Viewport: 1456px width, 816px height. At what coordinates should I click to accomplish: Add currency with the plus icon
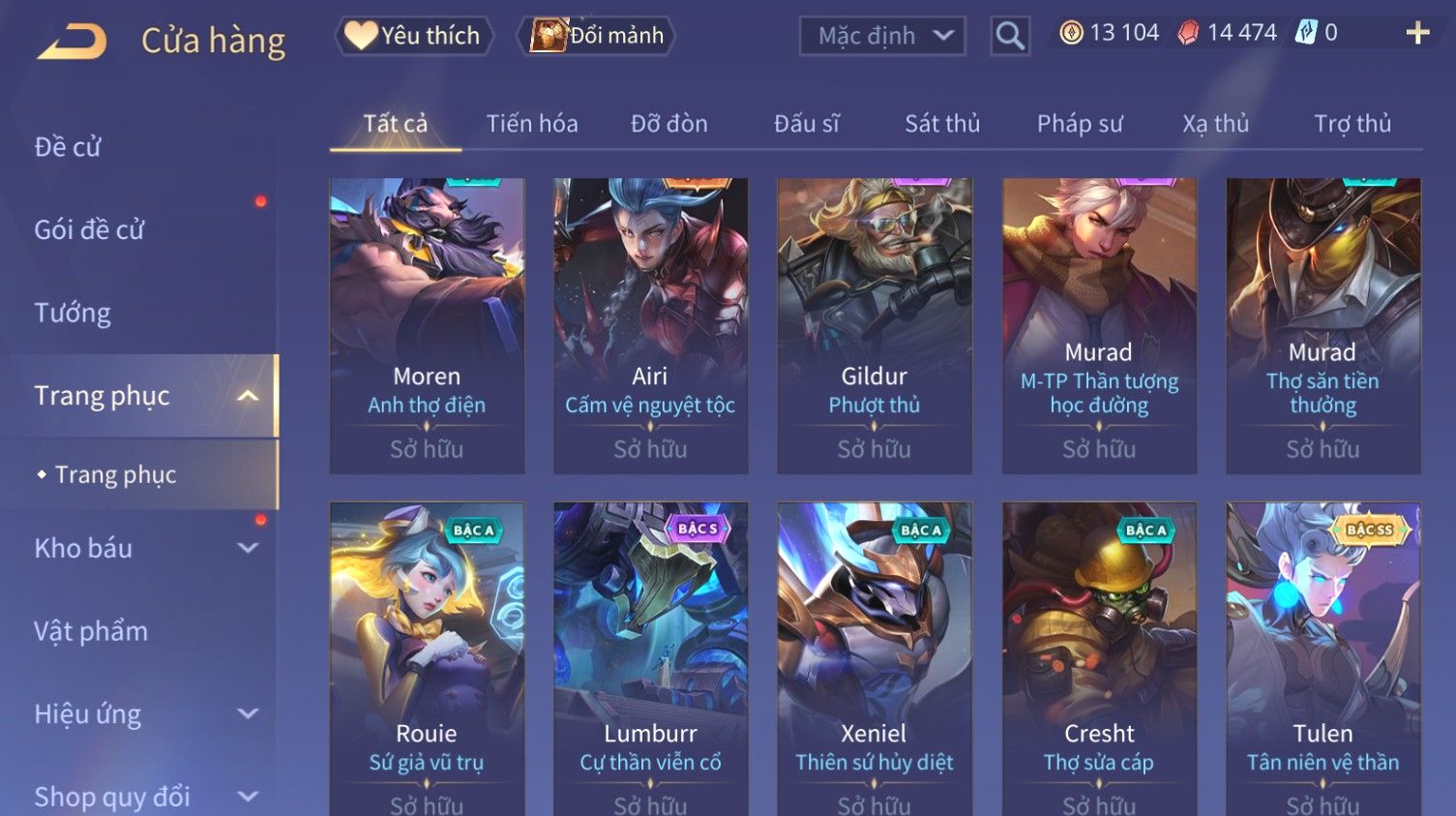point(1417,33)
